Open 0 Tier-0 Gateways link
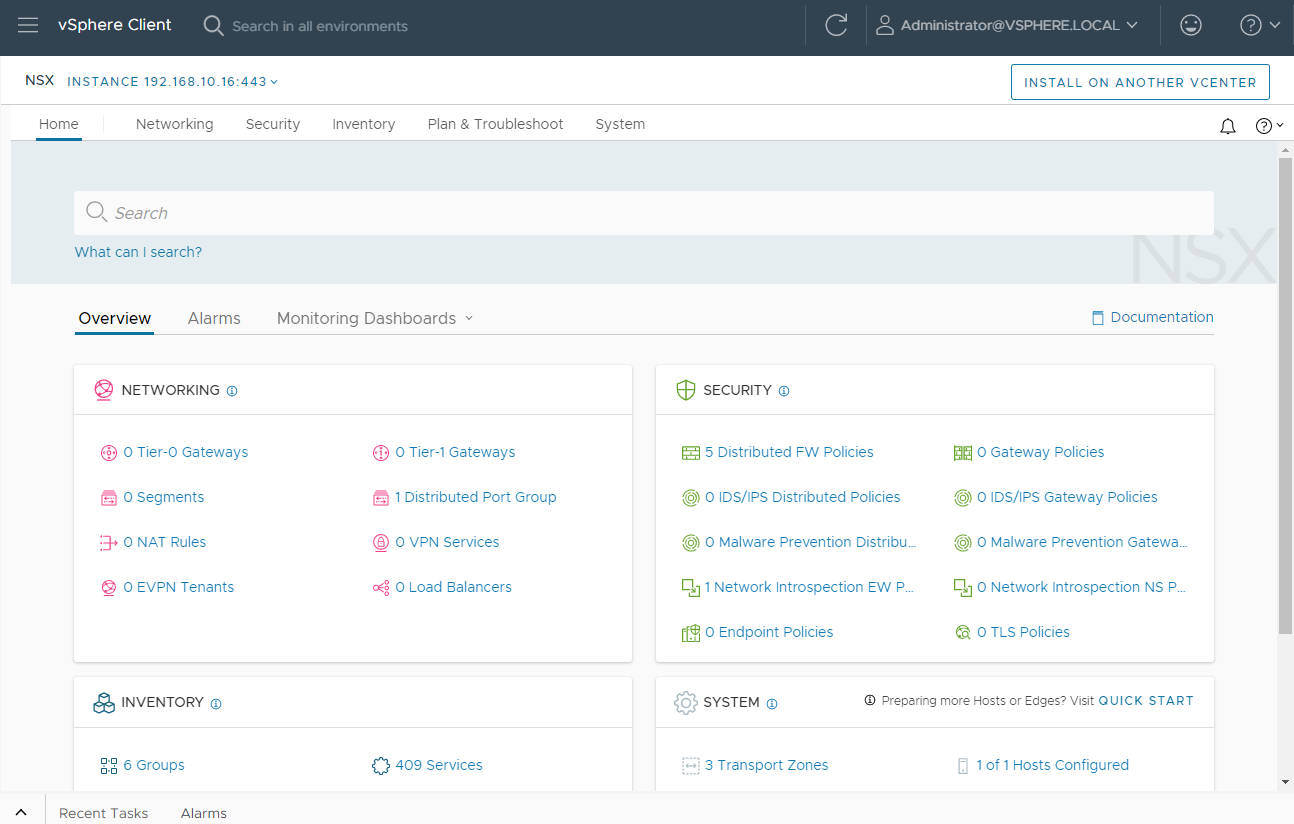The height and width of the screenshot is (824, 1294). click(x=186, y=452)
